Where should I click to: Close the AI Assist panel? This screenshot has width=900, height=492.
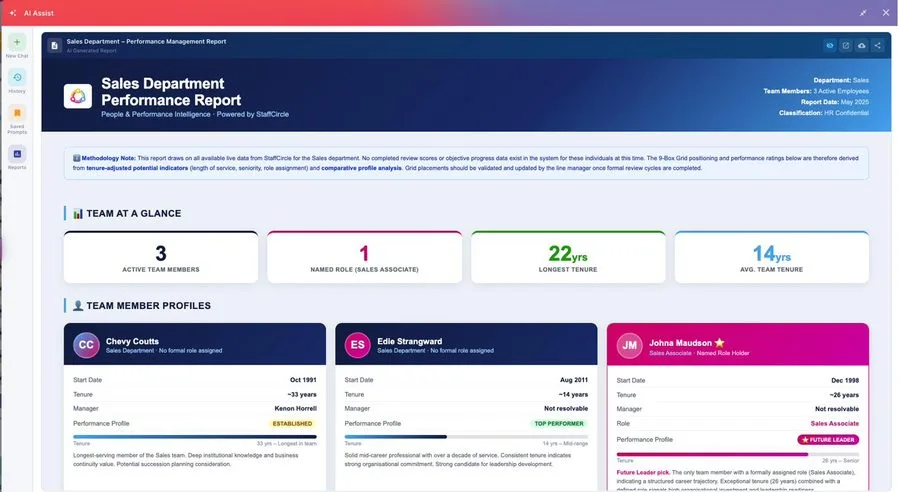(x=886, y=13)
